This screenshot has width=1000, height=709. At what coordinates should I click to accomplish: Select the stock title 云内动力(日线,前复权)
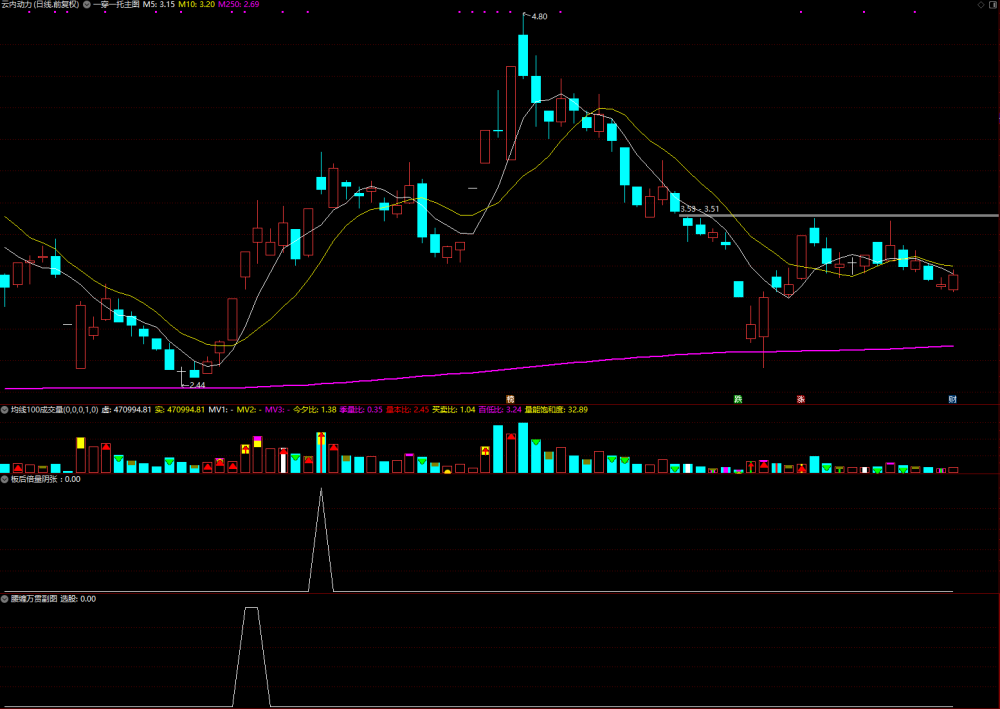tap(41, 4)
